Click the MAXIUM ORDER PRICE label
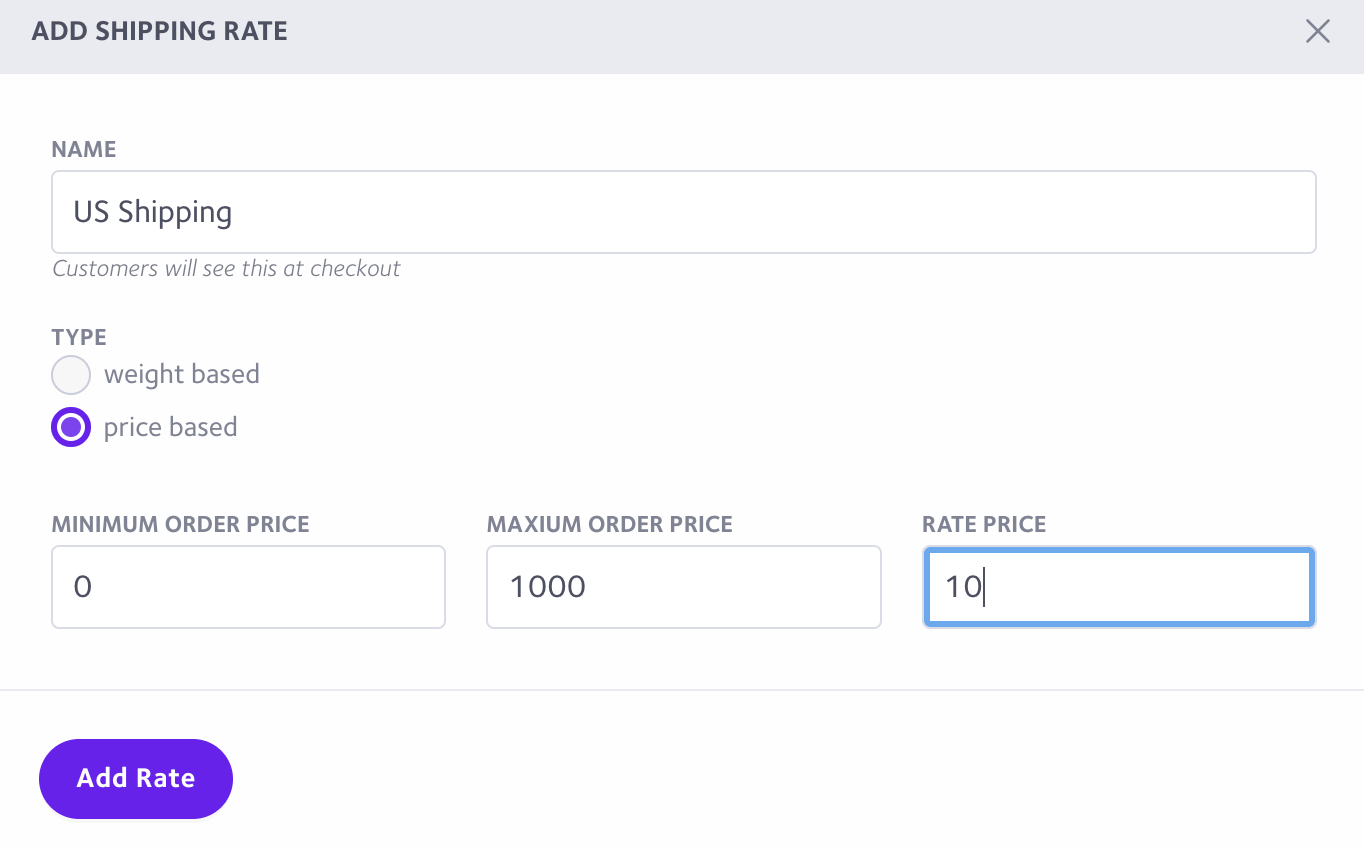The width and height of the screenshot is (1364, 846). click(x=610, y=525)
